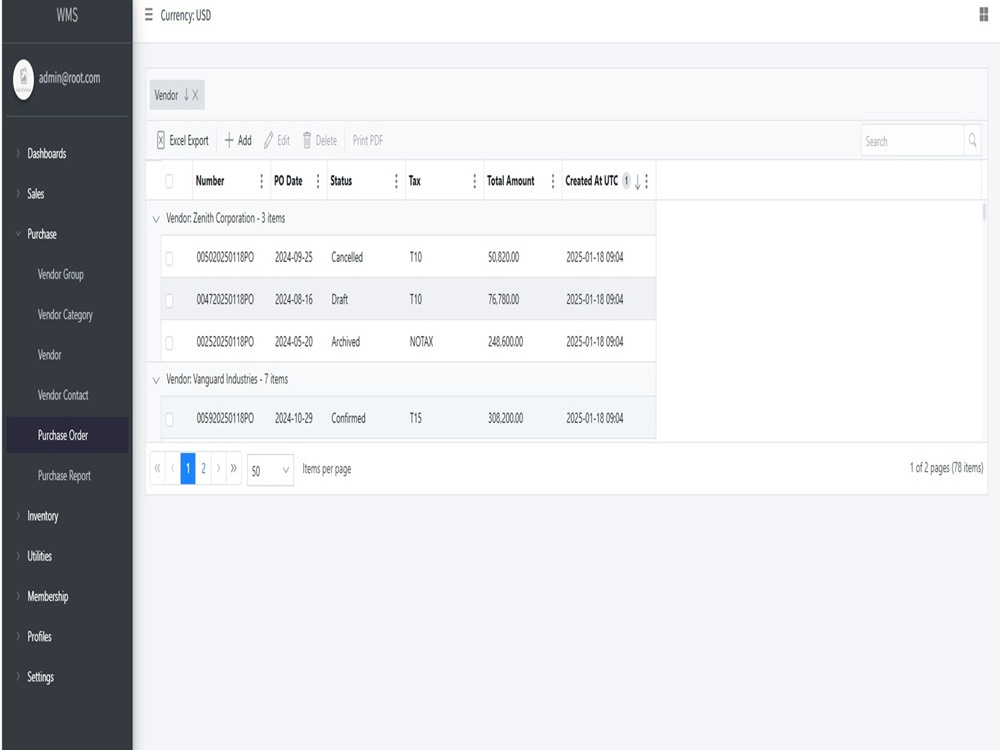Click the Total Amount column header
The image size is (1000, 750).
[510, 181]
